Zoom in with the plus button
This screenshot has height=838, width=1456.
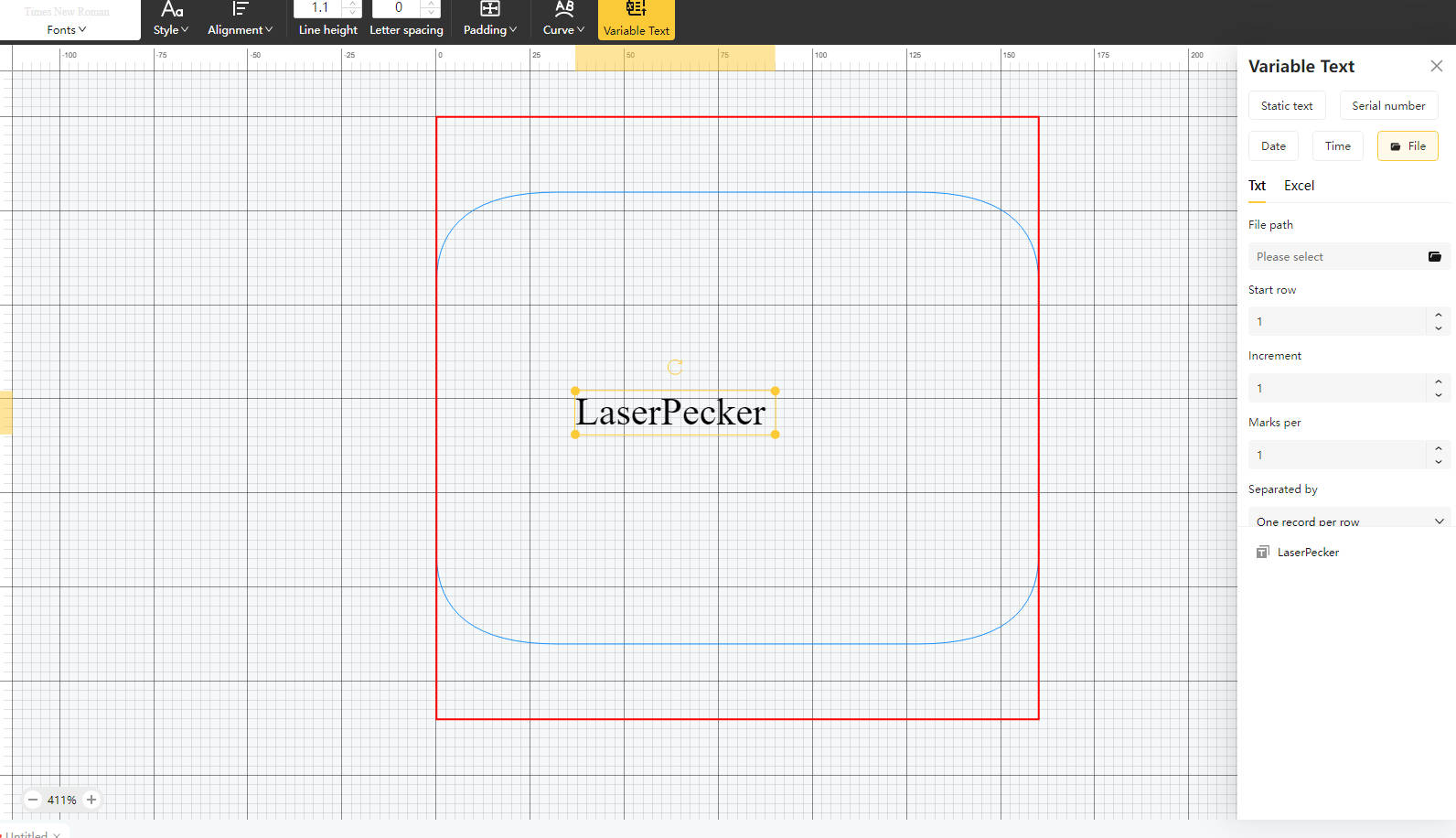pyautogui.click(x=91, y=800)
